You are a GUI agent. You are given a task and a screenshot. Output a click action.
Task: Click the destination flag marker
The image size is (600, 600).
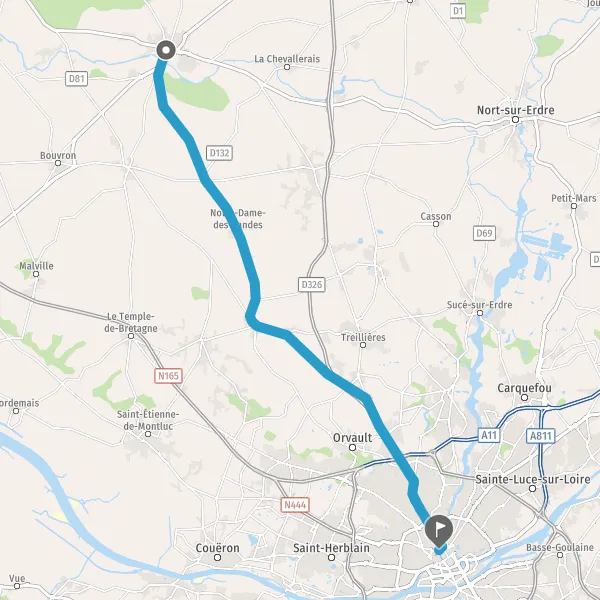439,531
